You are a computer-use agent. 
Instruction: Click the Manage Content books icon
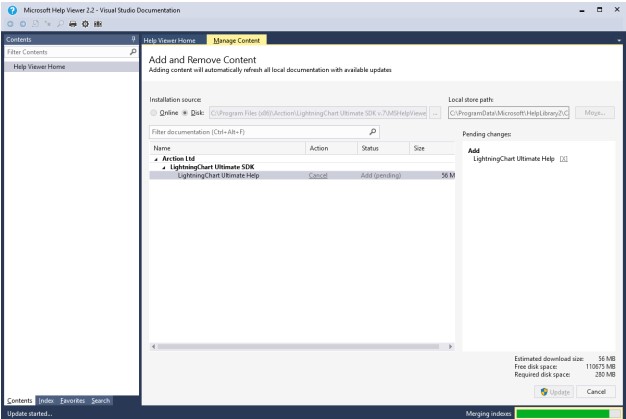click(x=98, y=24)
